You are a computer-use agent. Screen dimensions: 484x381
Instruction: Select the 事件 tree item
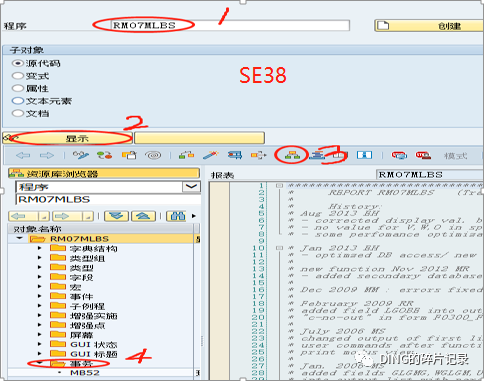tap(81, 296)
